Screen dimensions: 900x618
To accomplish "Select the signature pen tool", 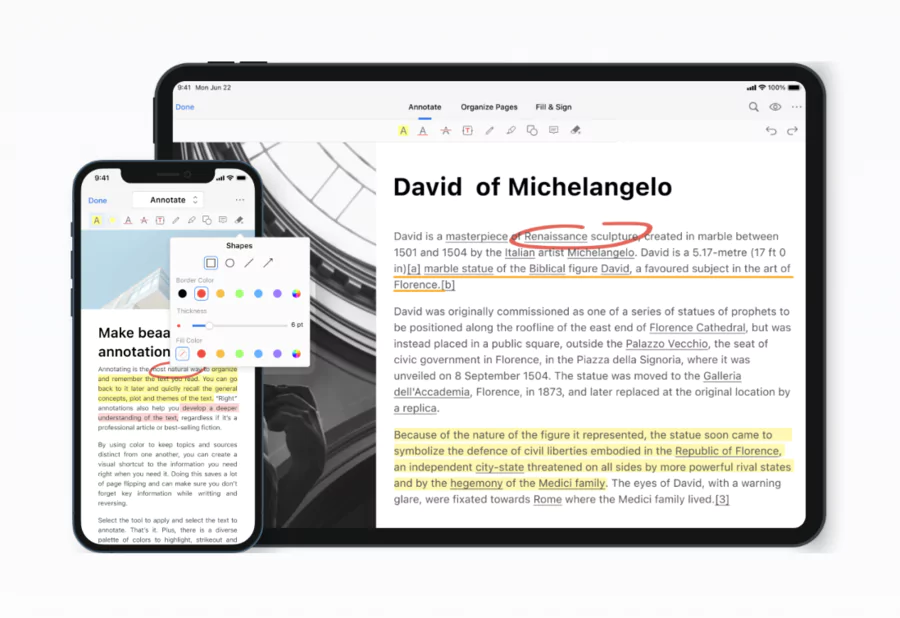I will click(511, 130).
